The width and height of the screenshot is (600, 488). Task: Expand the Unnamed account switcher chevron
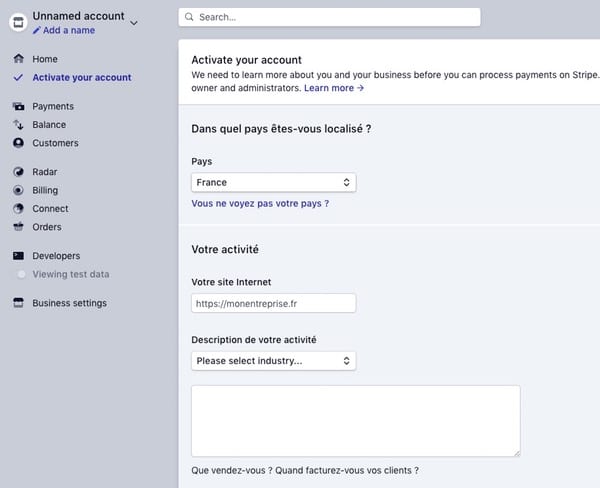(x=135, y=21)
